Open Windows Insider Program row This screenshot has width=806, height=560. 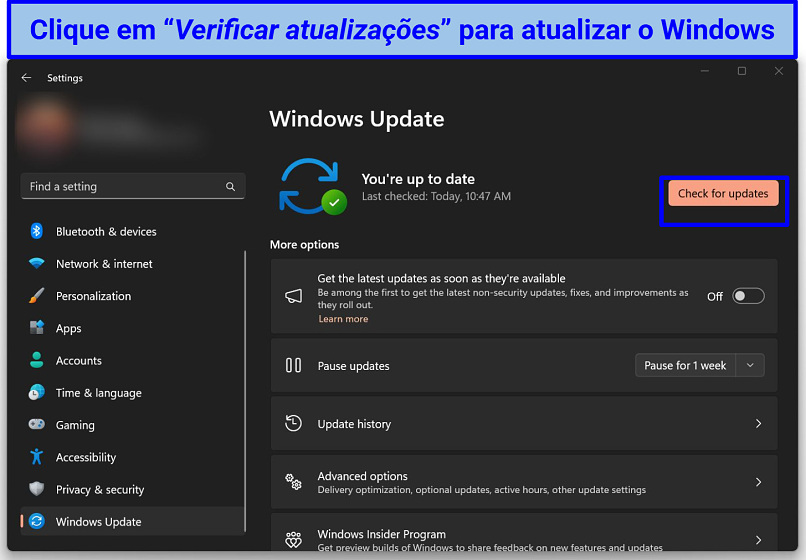tap(524, 534)
